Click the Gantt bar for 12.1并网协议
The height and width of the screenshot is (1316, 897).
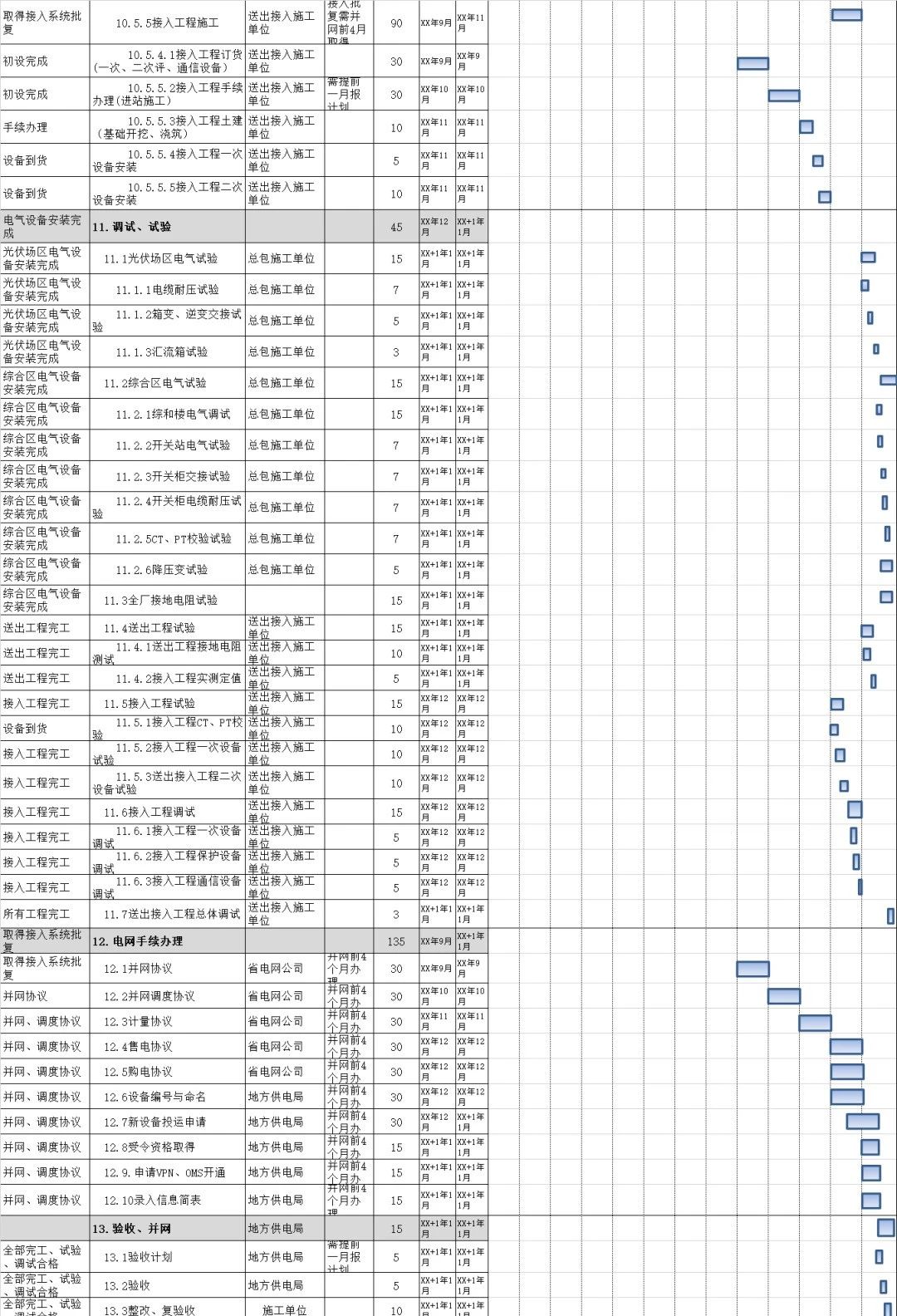click(x=752, y=969)
